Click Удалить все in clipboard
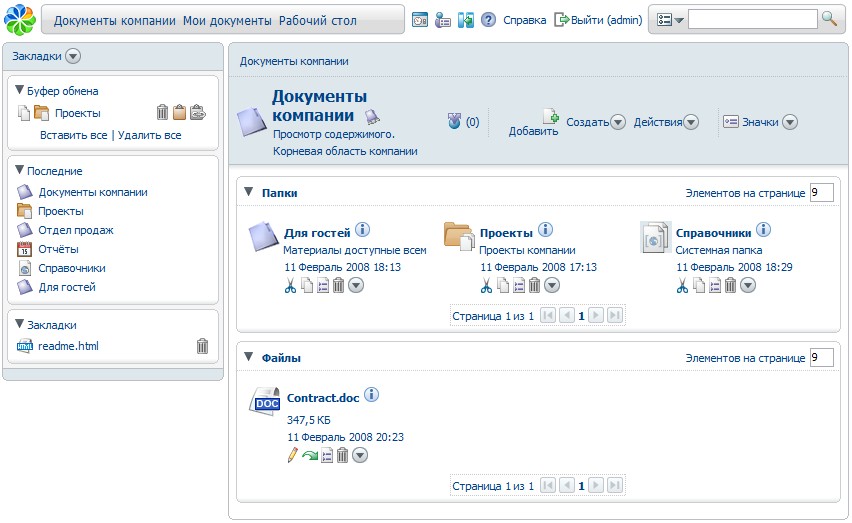Screen dimensions: 852x523 [149, 135]
